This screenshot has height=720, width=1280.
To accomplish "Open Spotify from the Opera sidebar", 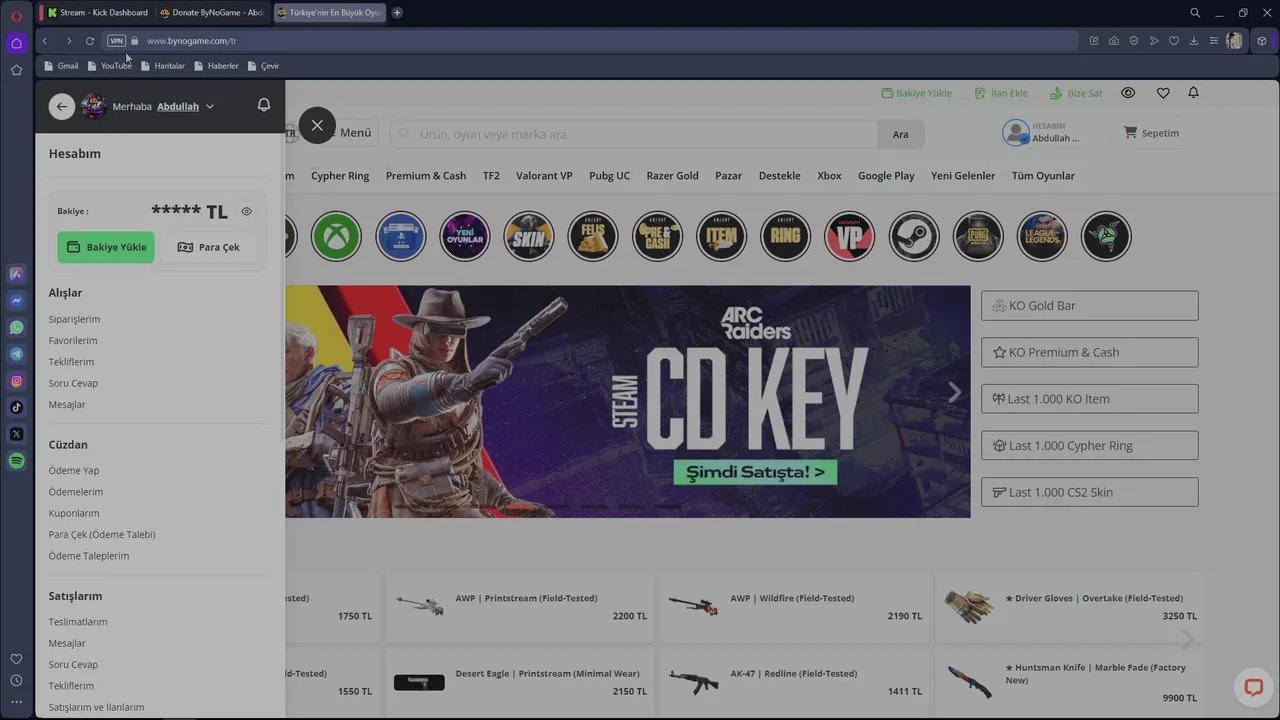I will (16, 461).
